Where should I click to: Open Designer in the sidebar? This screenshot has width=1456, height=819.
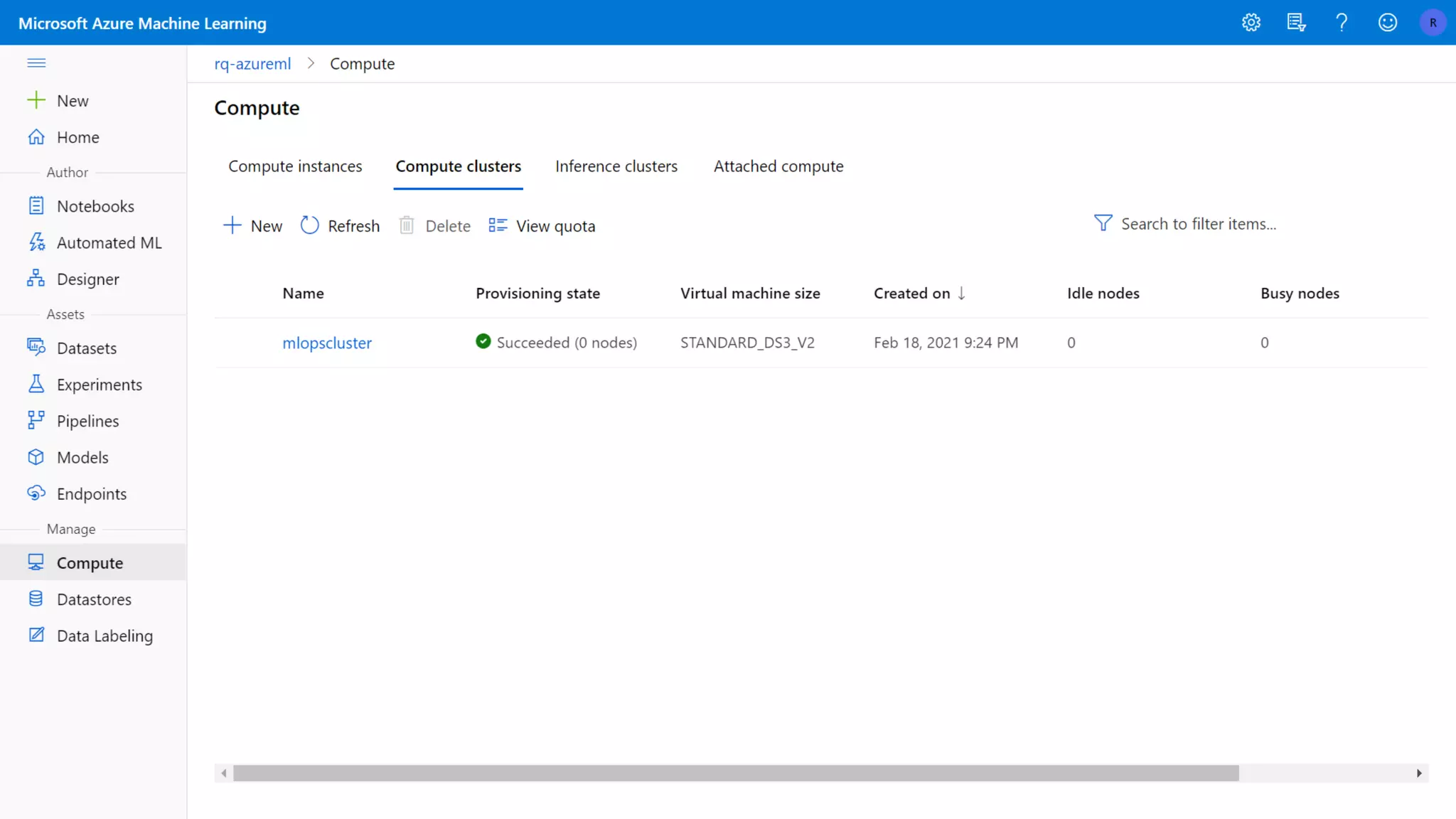(87, 279)
